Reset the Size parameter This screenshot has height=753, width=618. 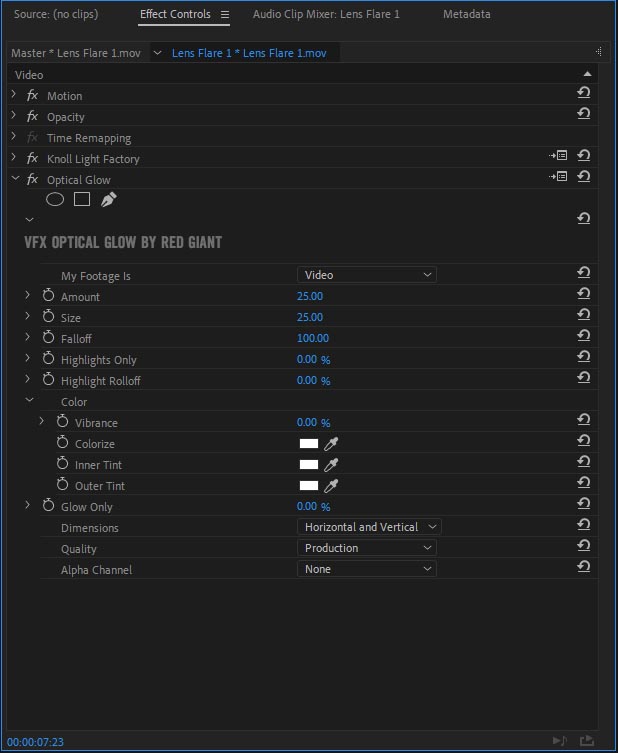[583, 314]
